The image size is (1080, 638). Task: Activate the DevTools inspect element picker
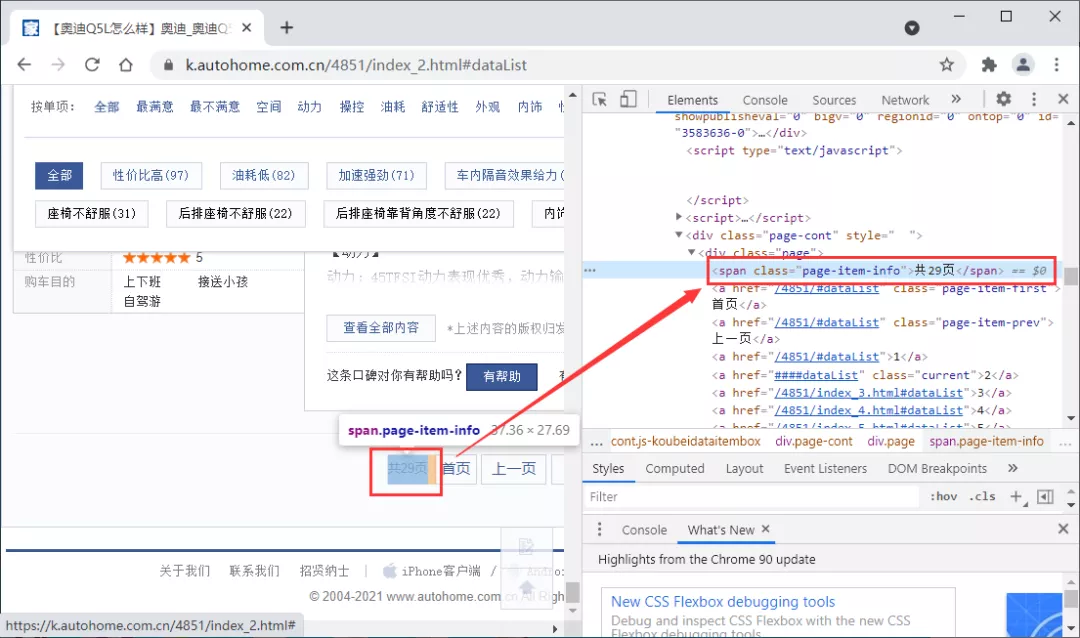600,99
